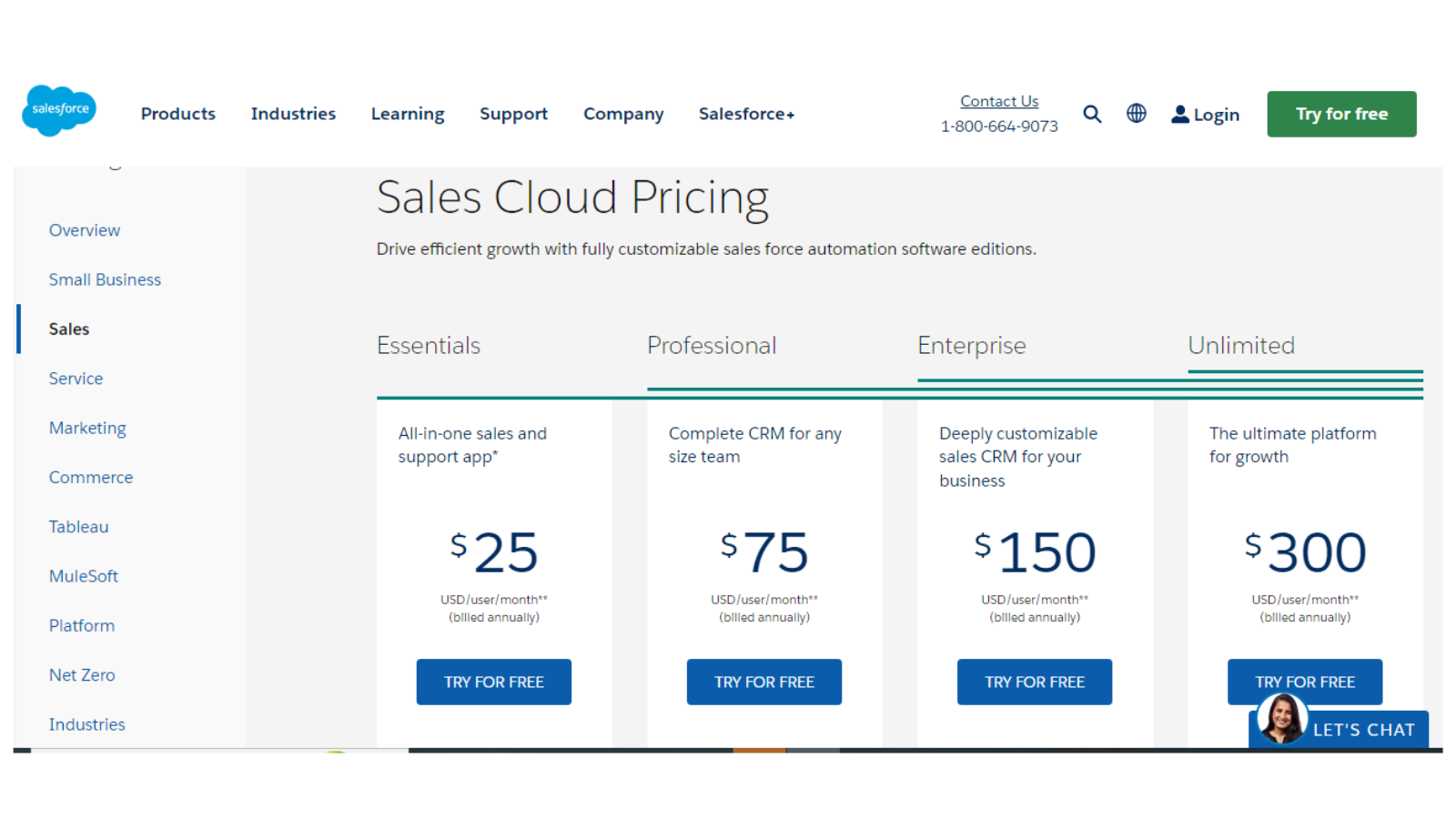Try Unlimited $300 plan for free
The height and width of the screenshot is (819, 1456).
1305,682
